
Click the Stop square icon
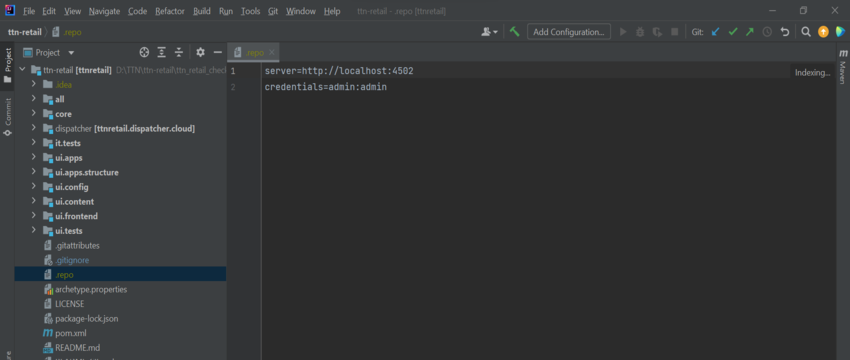click(x=674, y=32)
